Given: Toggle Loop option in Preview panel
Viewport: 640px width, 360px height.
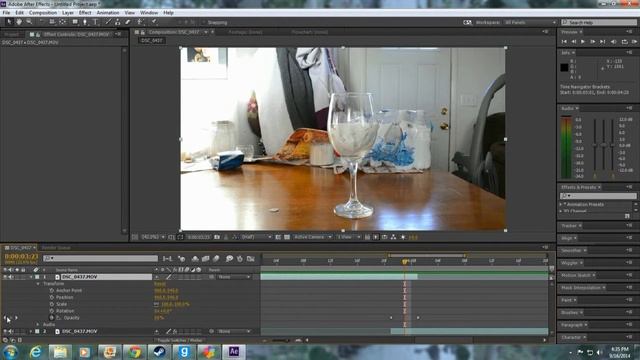Looking at the screenshot, I should coord(624,42).
